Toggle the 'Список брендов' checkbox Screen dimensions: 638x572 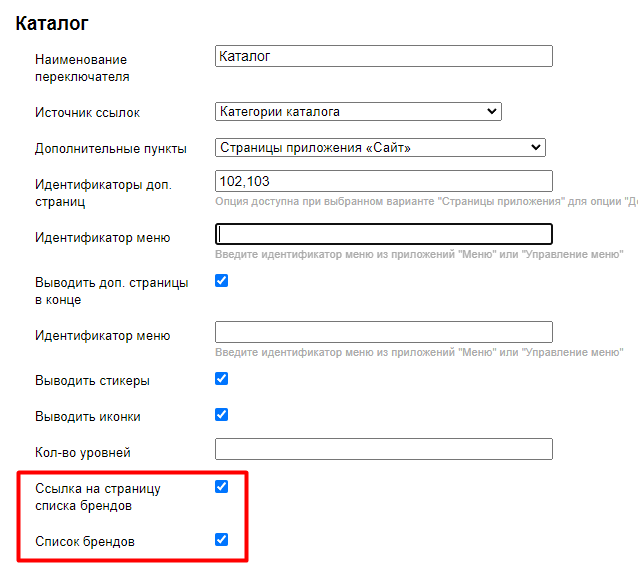pos(222,540)
